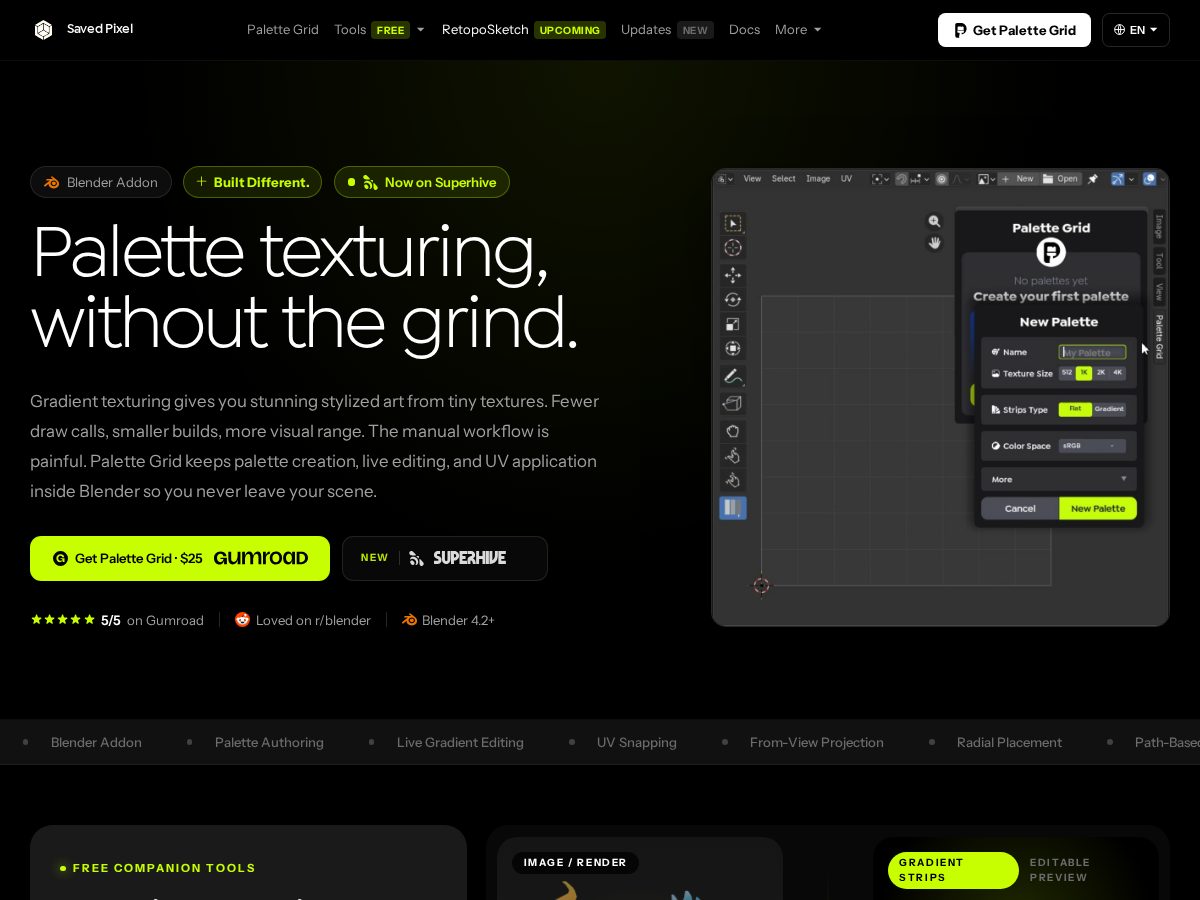Select the Annotate pencil tool
Viewport: 1200px width, 900px height.
click(733, 377)
